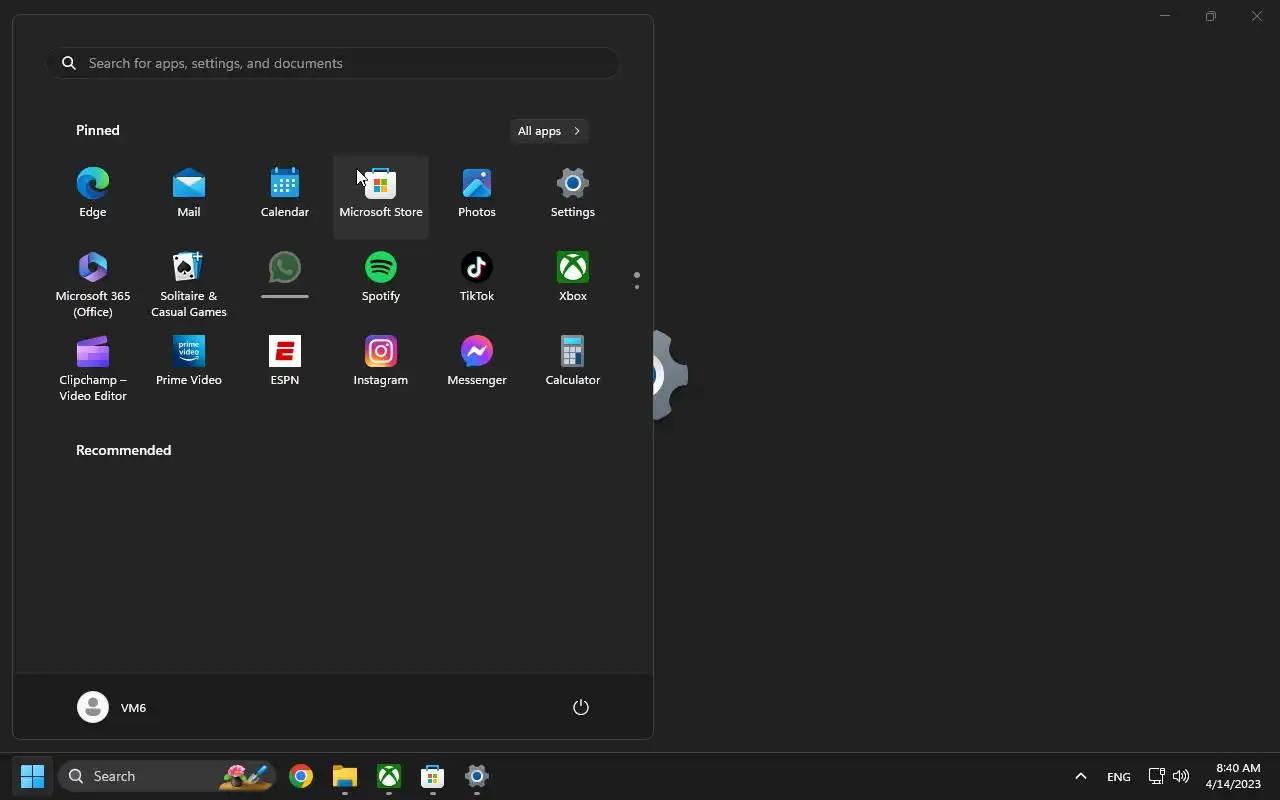Click the Windows Start button on taskbar
The width and height of the screenshot is (1280, 800).
click(32, 776)
